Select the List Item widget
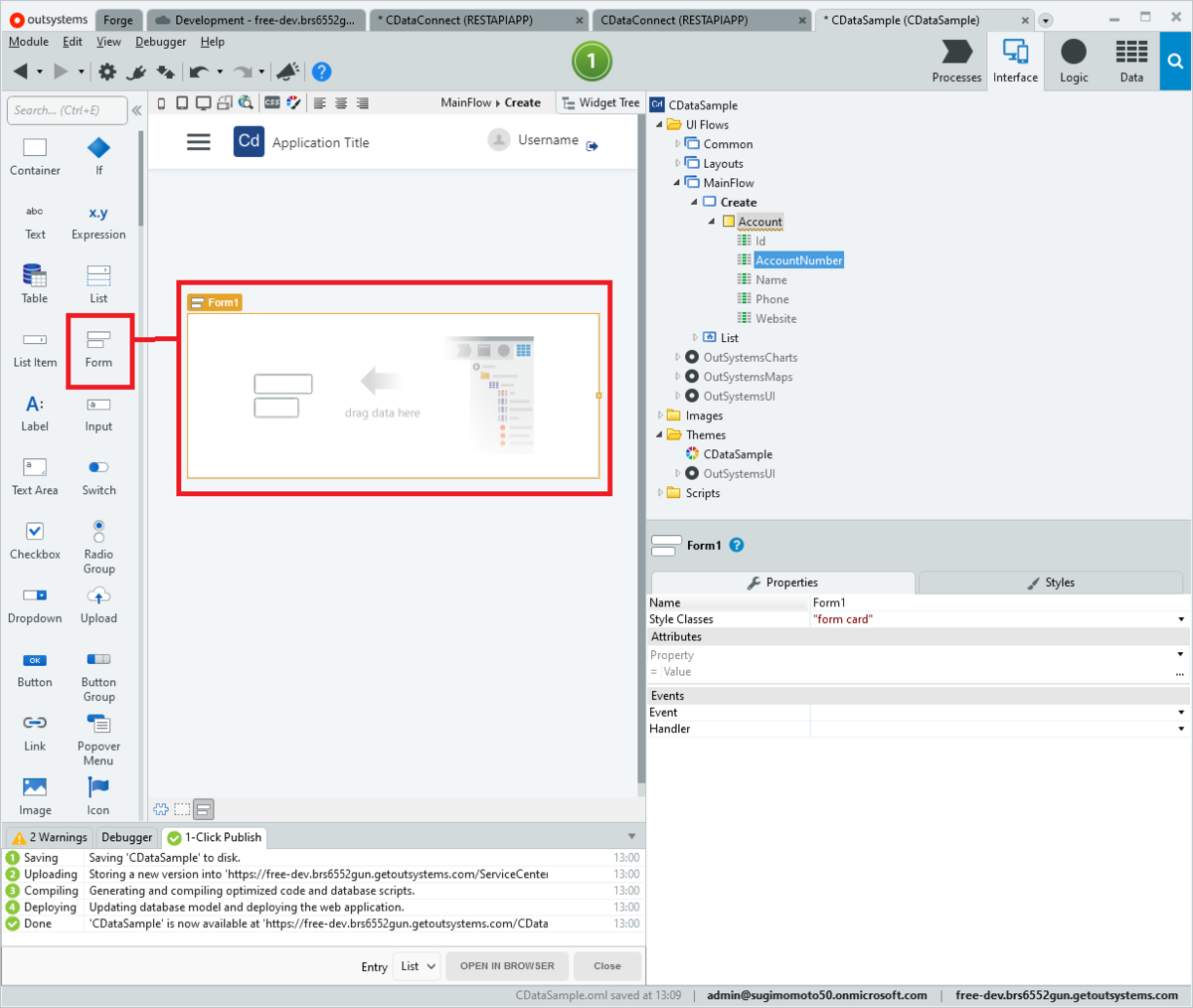The image size is (1193, 1008). pos(35,349)
